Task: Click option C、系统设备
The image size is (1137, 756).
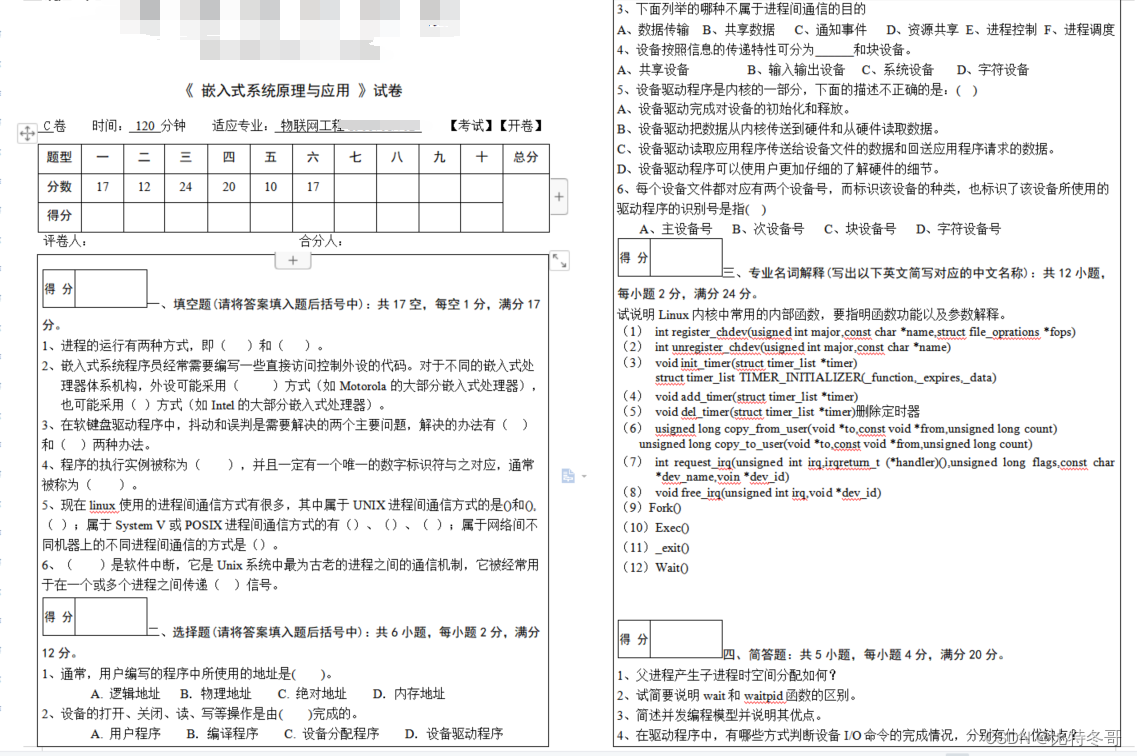Action: click(898, 70)
